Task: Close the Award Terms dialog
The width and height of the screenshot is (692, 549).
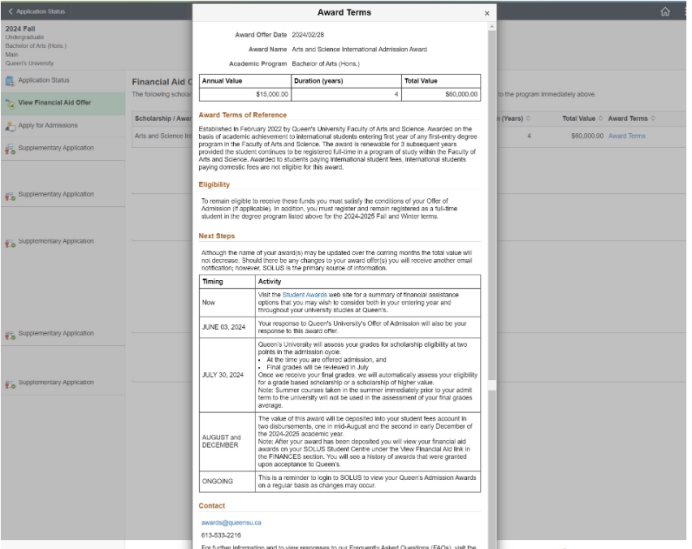Action: click(x=487, y=13)
